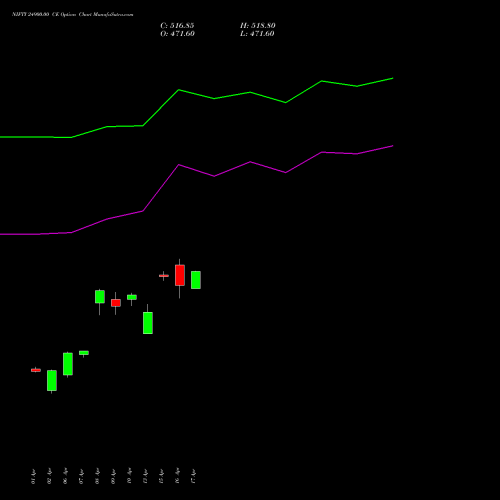Click the close value C: 516.85
The height and width of the screenshot is (500, 500).
tap(177, 26)
